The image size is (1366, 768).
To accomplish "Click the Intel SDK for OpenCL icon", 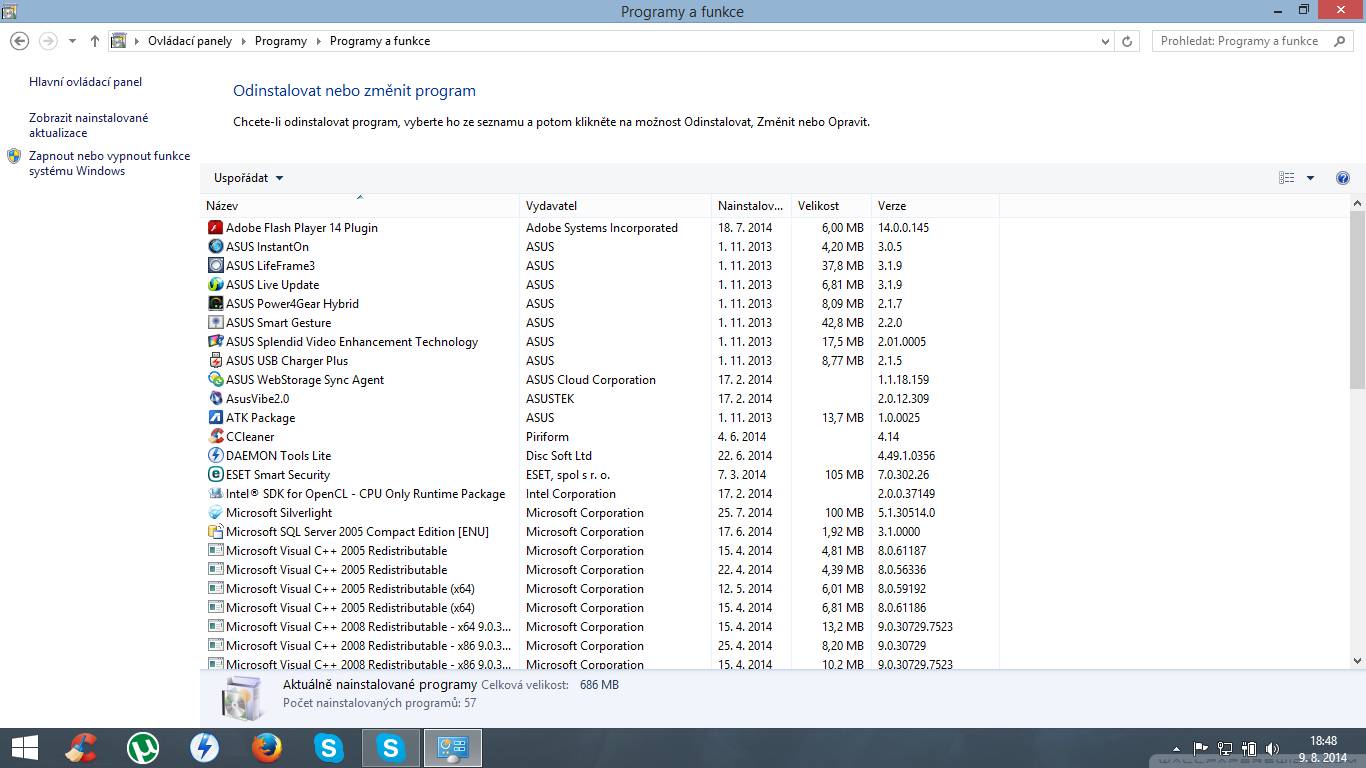I will point(215,494).
